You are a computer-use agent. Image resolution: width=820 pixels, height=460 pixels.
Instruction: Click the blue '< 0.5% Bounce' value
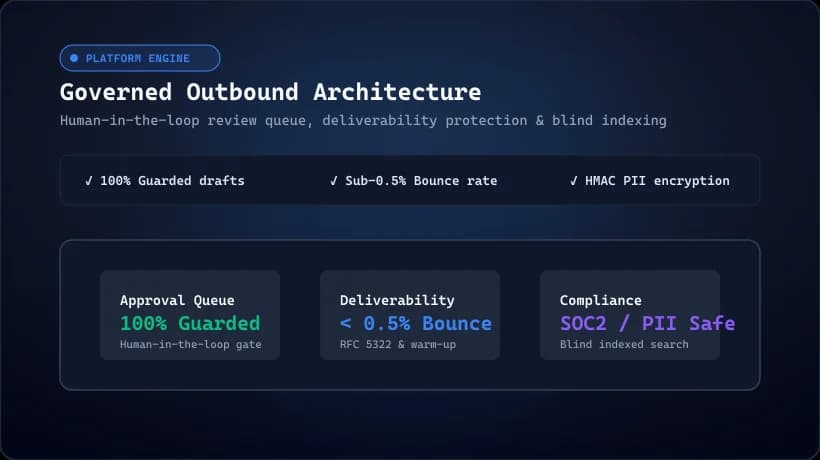[416, 324]
